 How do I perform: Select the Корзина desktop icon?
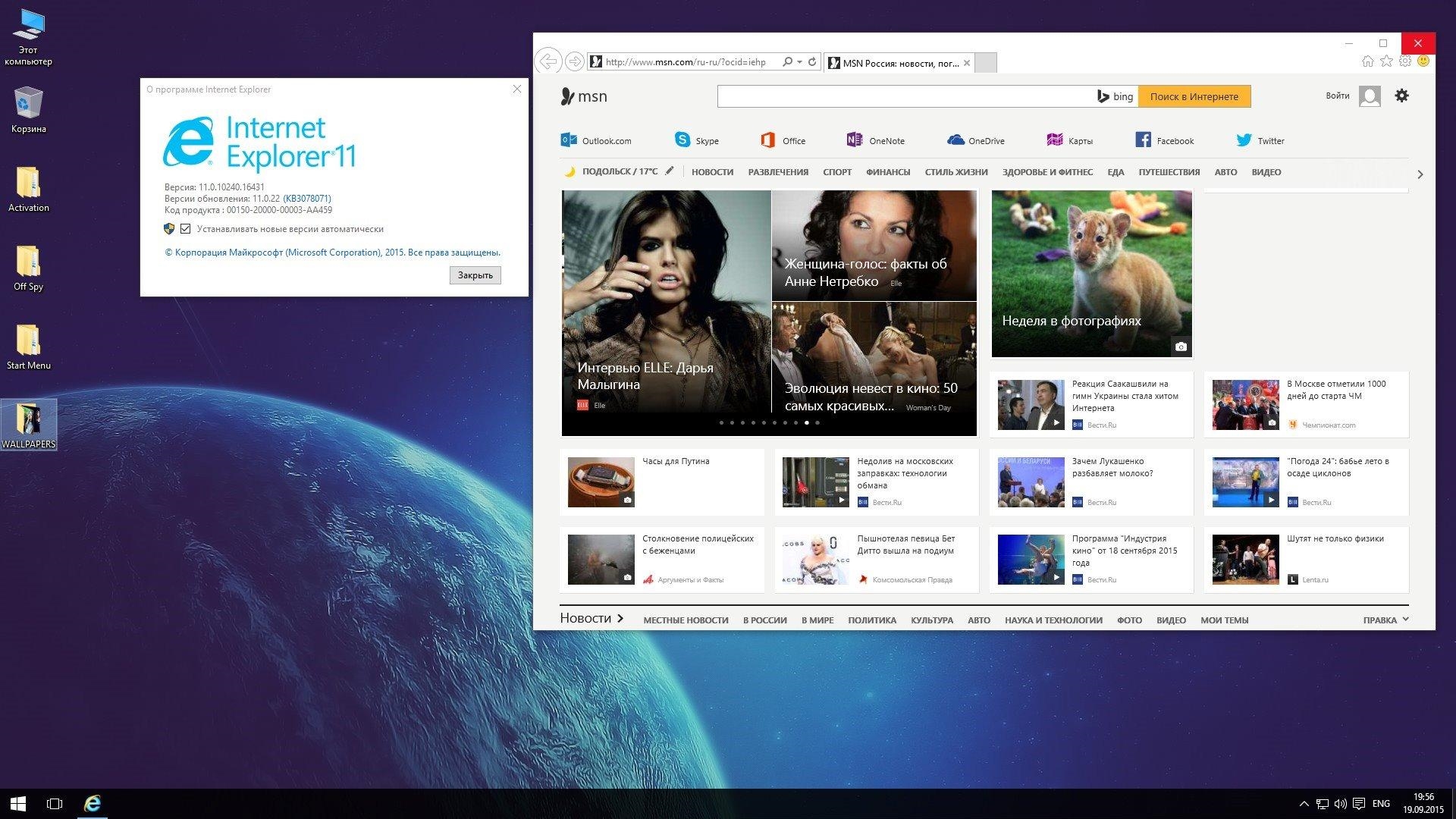tap(28, 110)
